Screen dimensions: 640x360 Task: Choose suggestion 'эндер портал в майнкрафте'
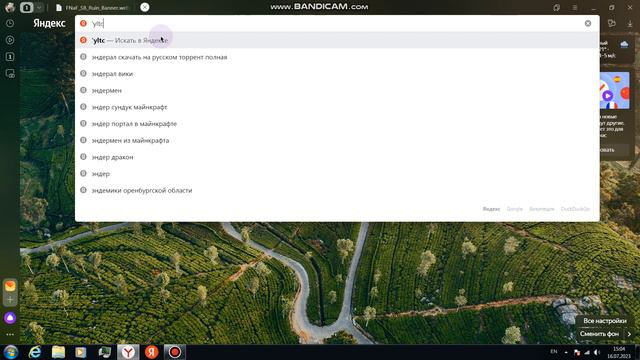click(x=337, y=123)
